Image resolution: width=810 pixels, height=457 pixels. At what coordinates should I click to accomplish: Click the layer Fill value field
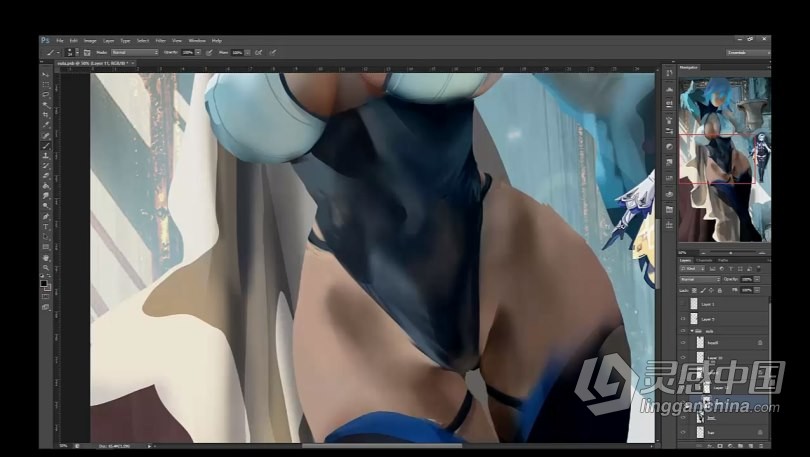[746, 291]
